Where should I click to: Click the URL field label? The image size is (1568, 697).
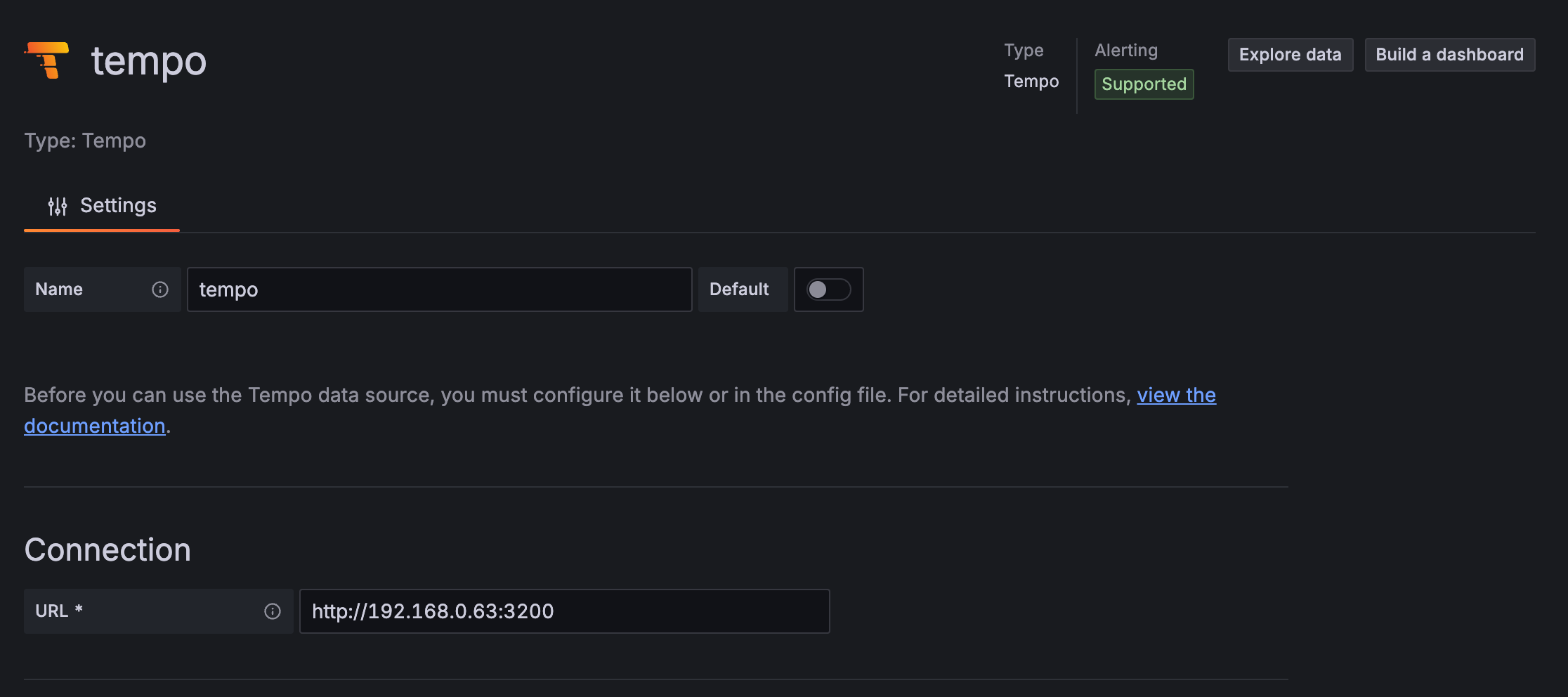pyautogui.click(x=52, y=611)
